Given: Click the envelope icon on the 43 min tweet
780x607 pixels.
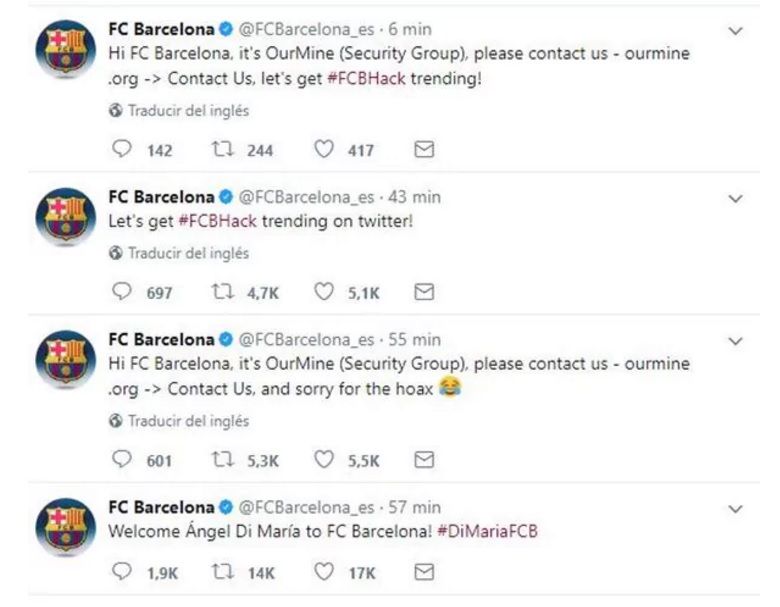Looking at the screenshot, I should point(424,292).
